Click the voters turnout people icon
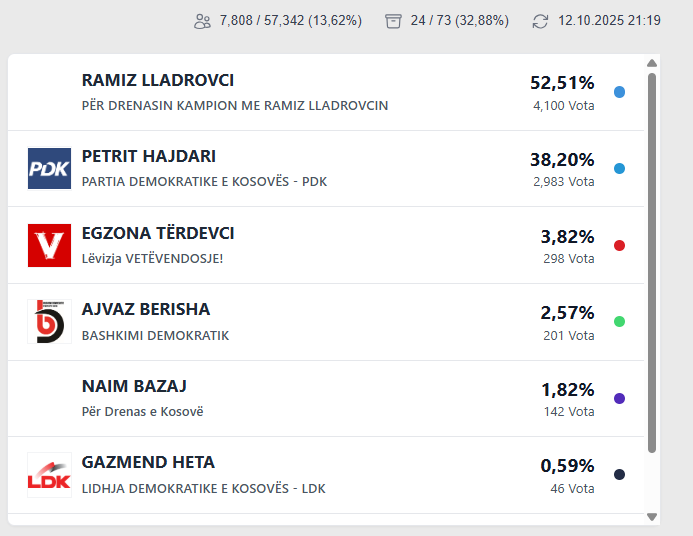This screenshot has height=536, width=693. [x=202, y=21]
